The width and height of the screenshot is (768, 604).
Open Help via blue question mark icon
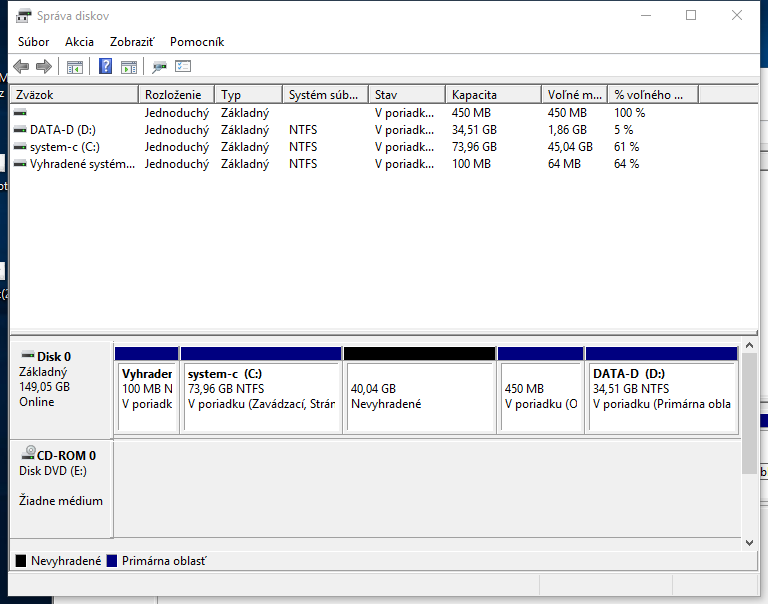pyautogui.click(x=105, y=67)
